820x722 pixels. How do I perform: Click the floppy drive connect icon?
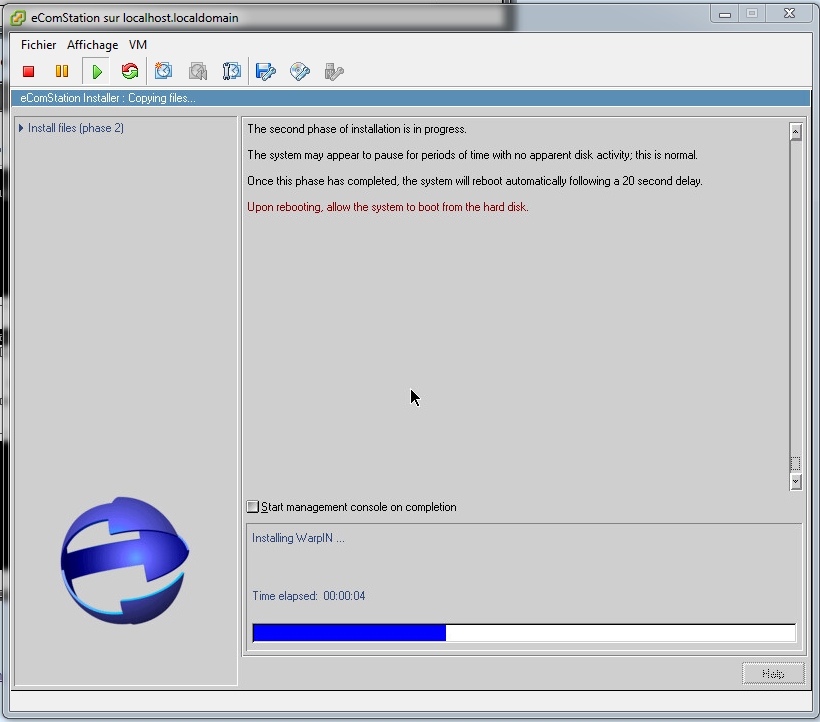266,71
